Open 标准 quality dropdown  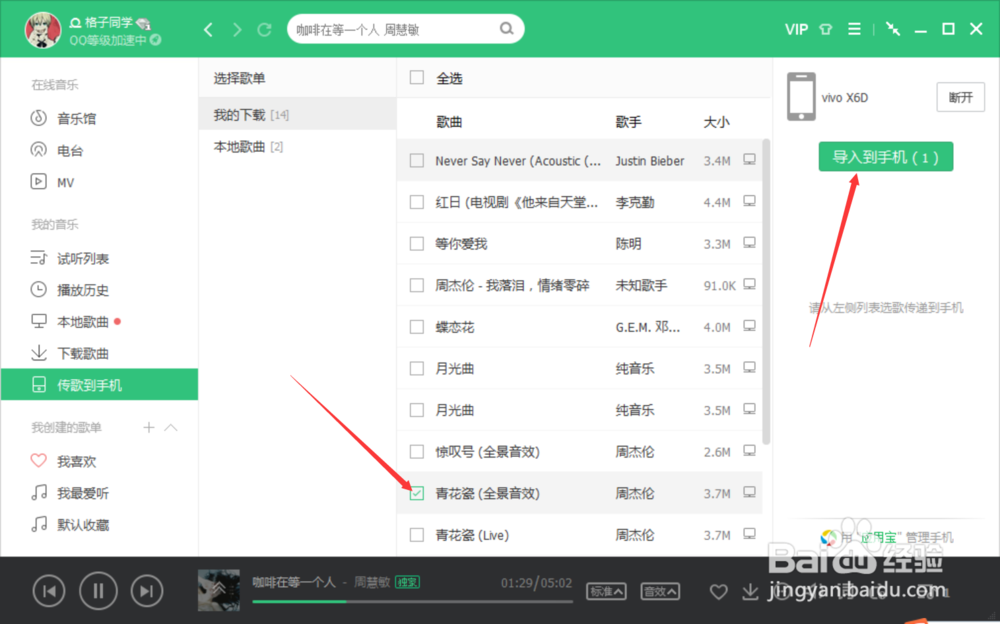606,591
